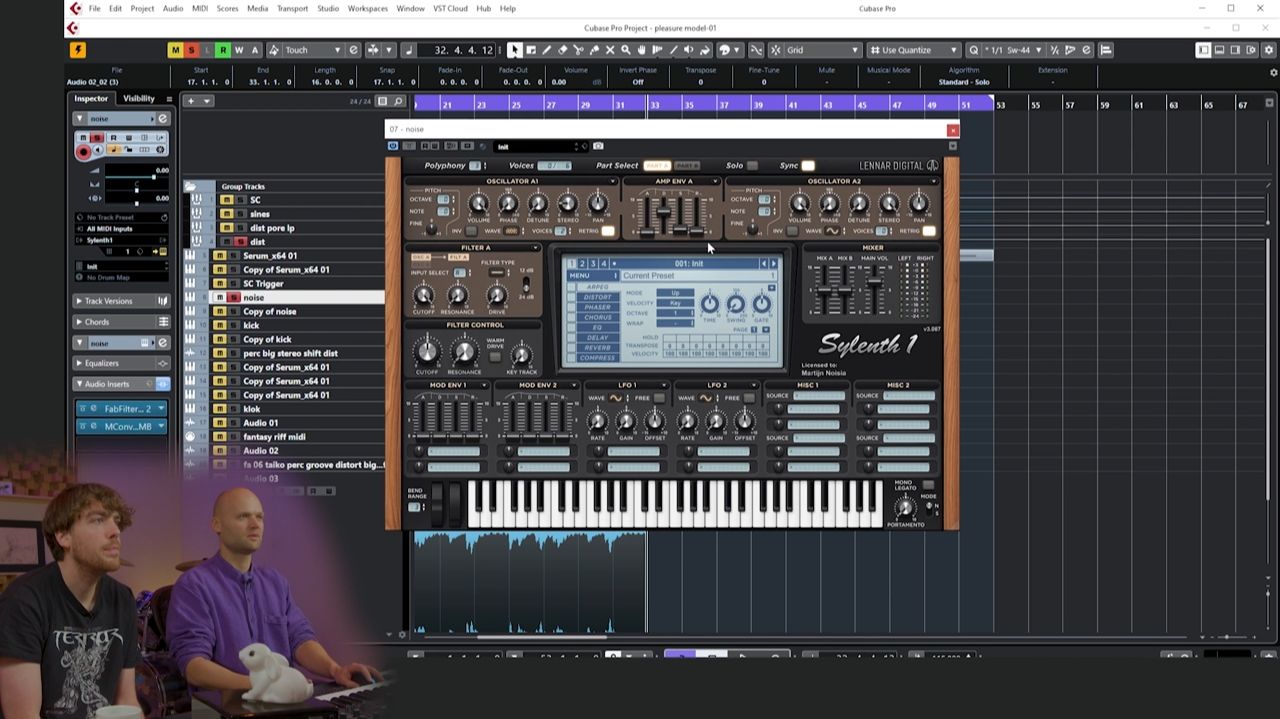Viewport: 1280px width, 719px height.
Task: Select the Glue tool
Action: (594, 50)
